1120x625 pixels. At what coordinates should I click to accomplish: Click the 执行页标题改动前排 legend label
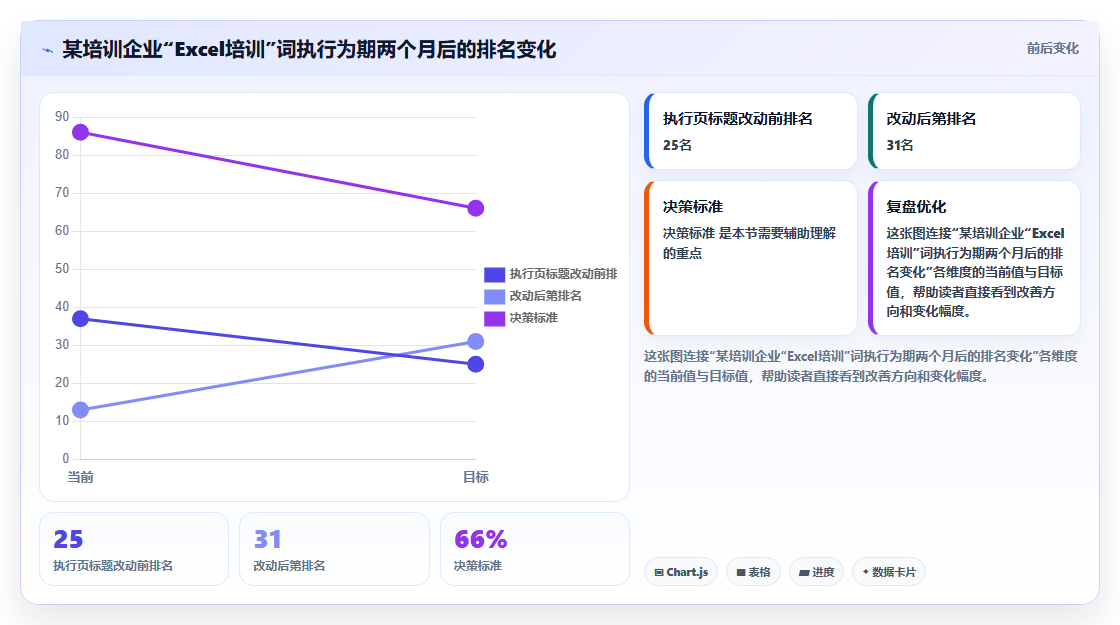tap(563, 274)
